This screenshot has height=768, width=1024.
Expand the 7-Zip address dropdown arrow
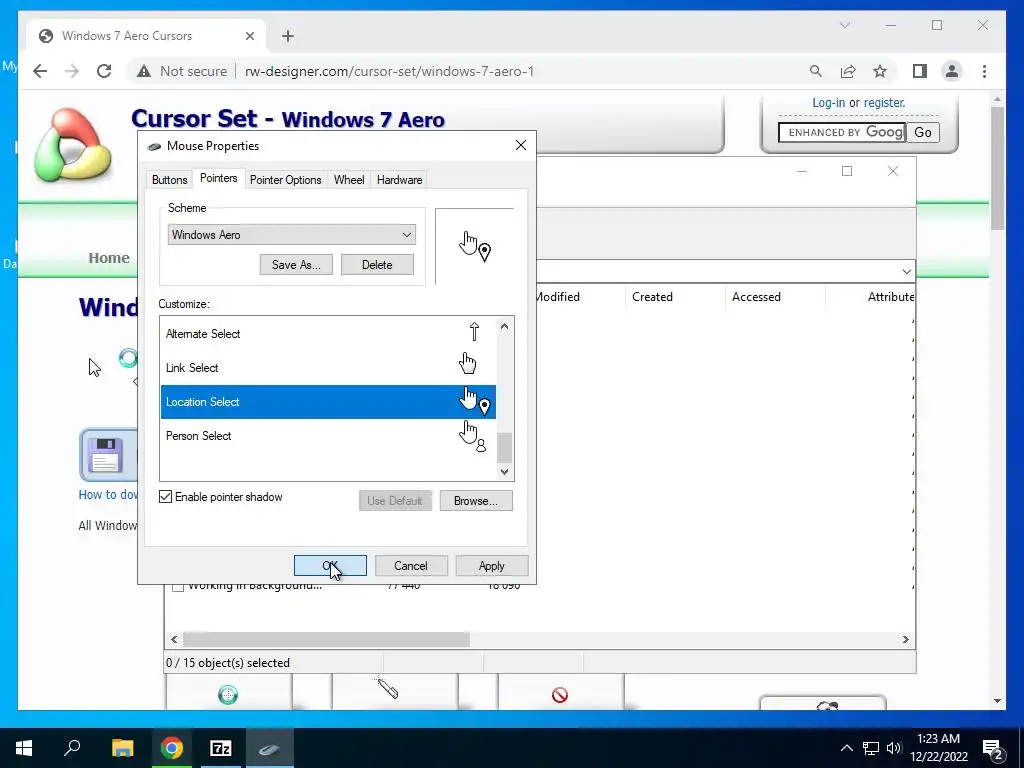tap(906, 271)
